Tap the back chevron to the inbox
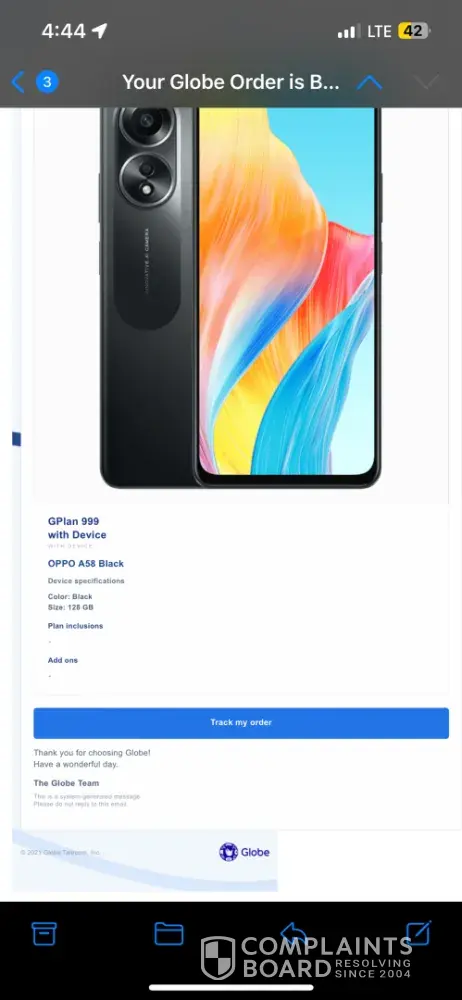Image resolution: width=462 pixels, height=1000 pixels. tap(18, 82)
